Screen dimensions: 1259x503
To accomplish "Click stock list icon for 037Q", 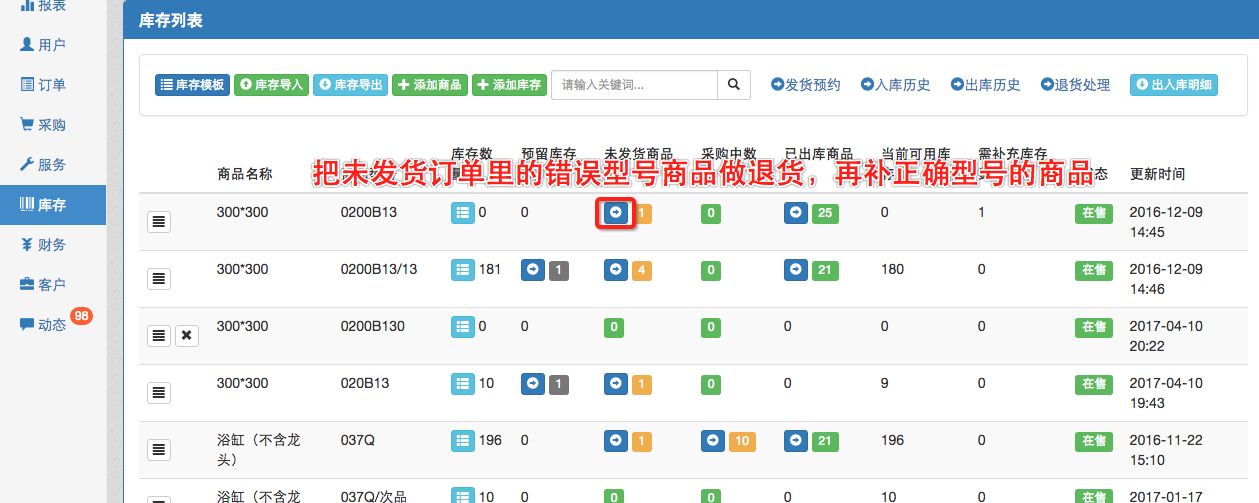I will [463, 440].
